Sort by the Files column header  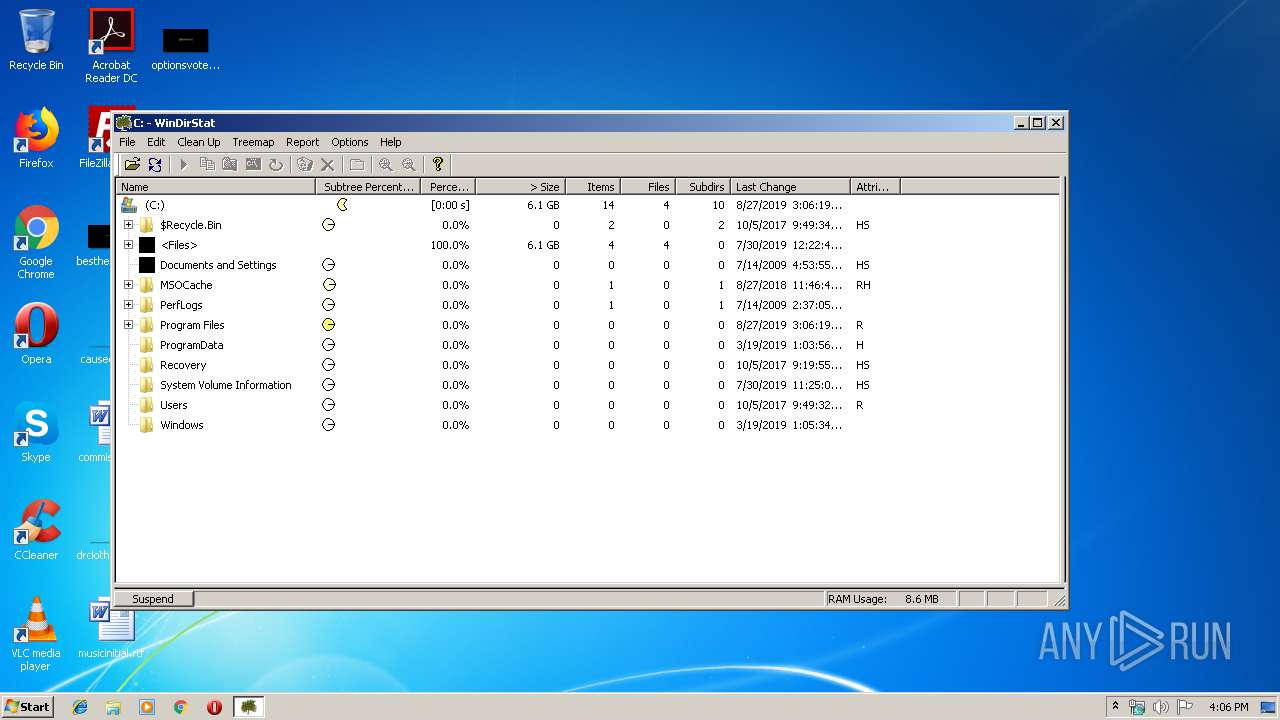(x=649, y=187)
